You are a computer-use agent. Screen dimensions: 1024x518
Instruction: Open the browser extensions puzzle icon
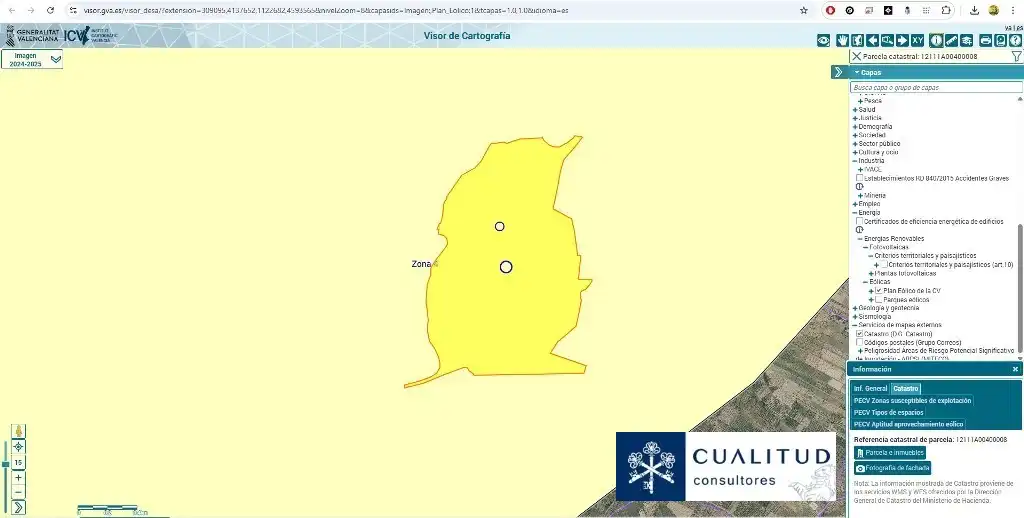946,10
